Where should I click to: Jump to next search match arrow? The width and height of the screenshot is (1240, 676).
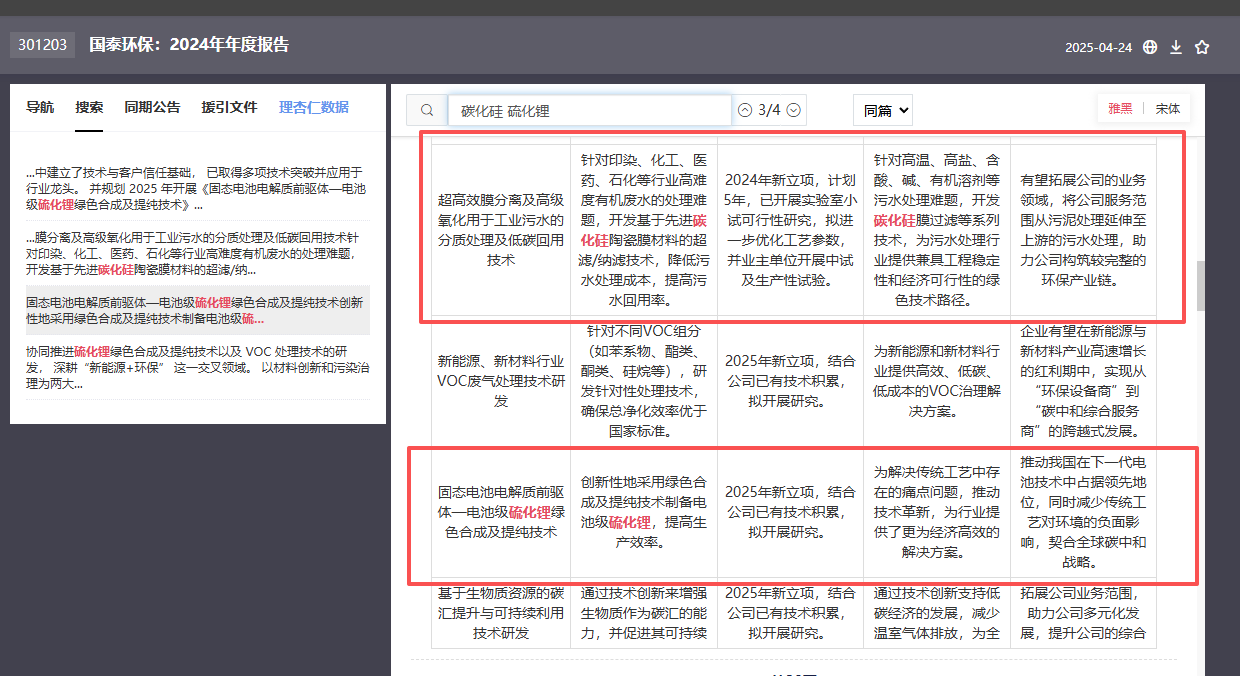(x=794, y=110)
